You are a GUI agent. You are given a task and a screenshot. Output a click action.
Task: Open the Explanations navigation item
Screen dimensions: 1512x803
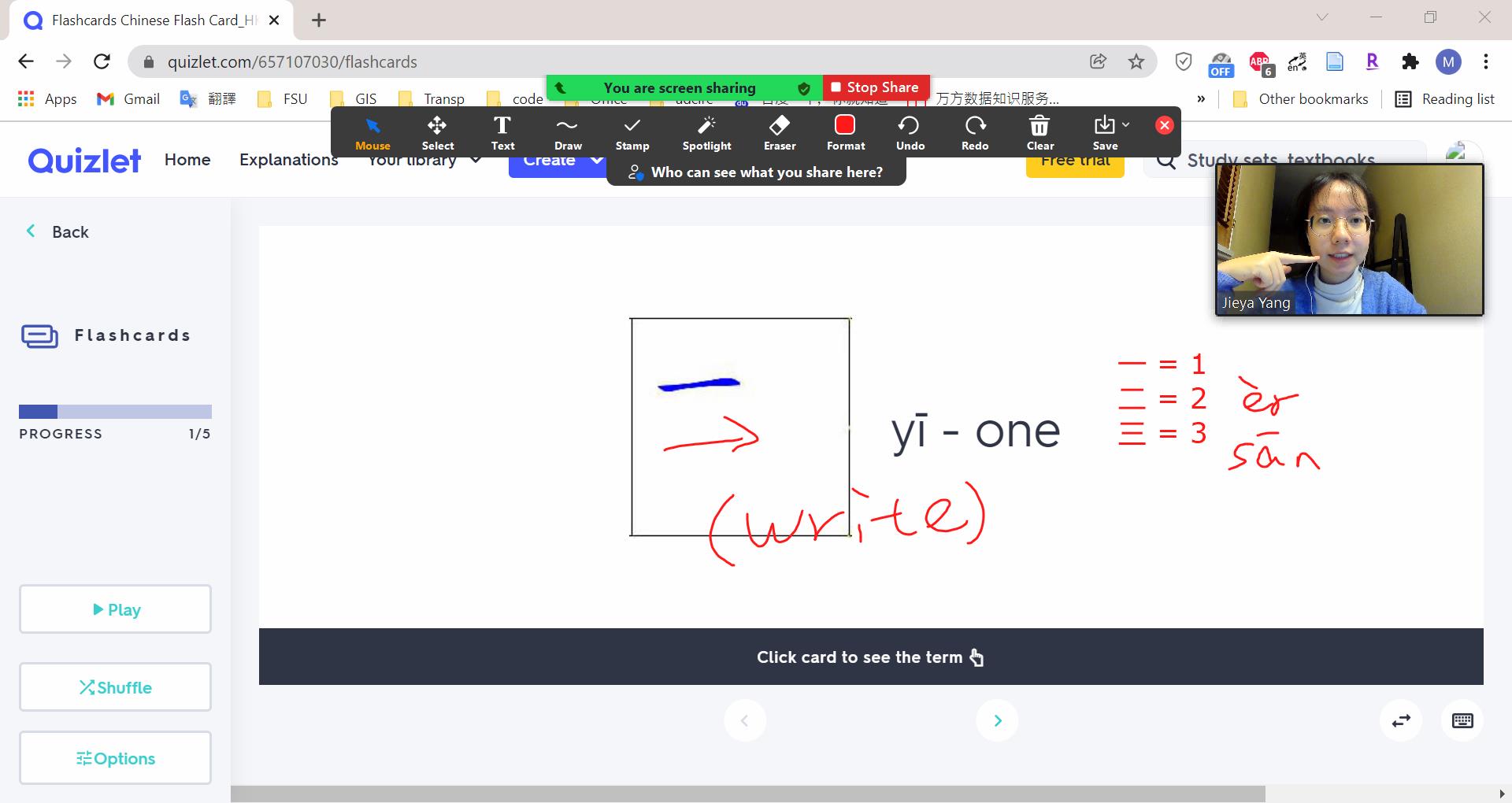(x=288, y=160)
